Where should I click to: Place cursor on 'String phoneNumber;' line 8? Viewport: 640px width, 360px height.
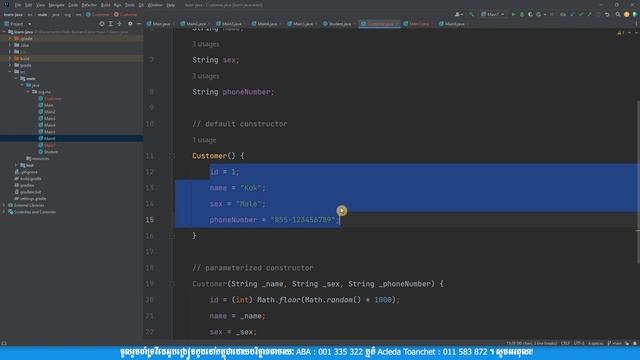tap(233, 92)
